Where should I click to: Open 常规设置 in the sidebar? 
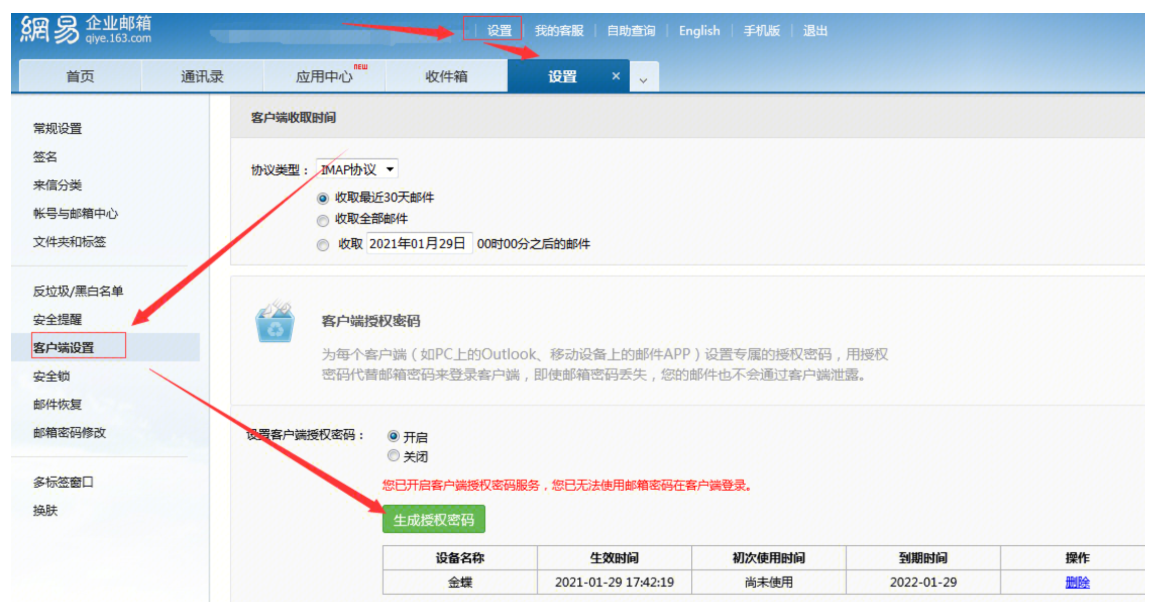point(58,128)
